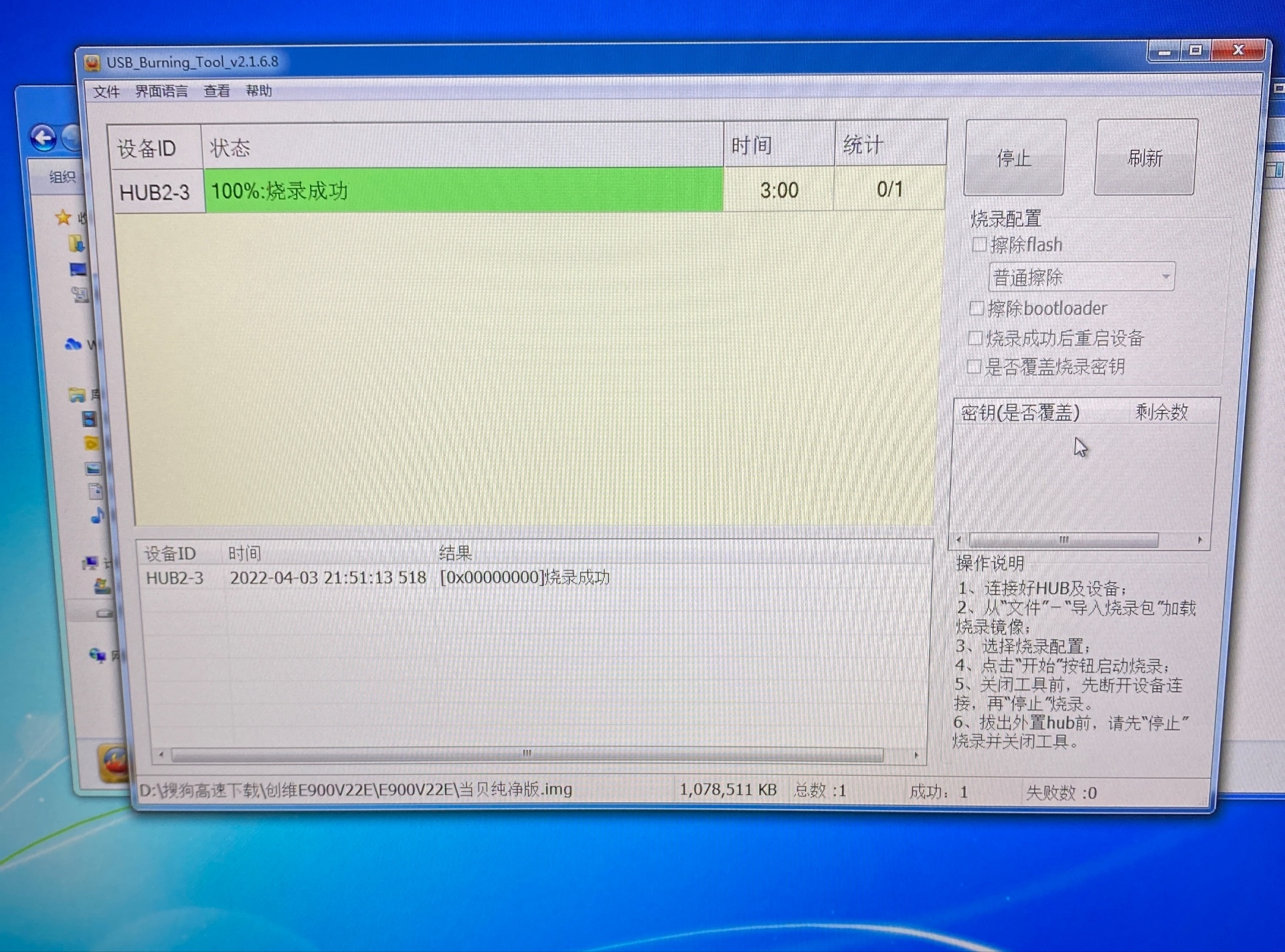Click the log scrollbar left arrow
Screen dimensions: 1285x952
coord(161,754)
